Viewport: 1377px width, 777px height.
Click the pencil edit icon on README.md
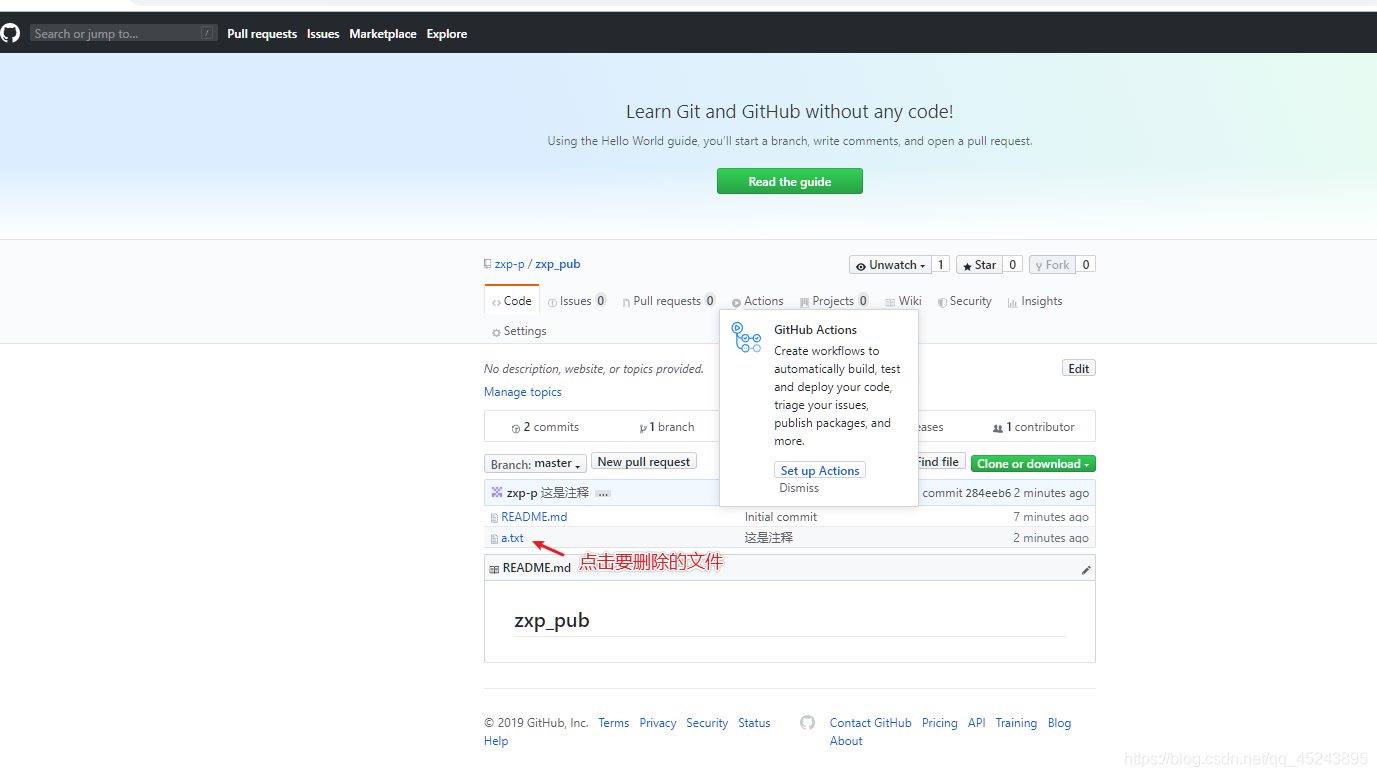click(x=1086, y=570)
